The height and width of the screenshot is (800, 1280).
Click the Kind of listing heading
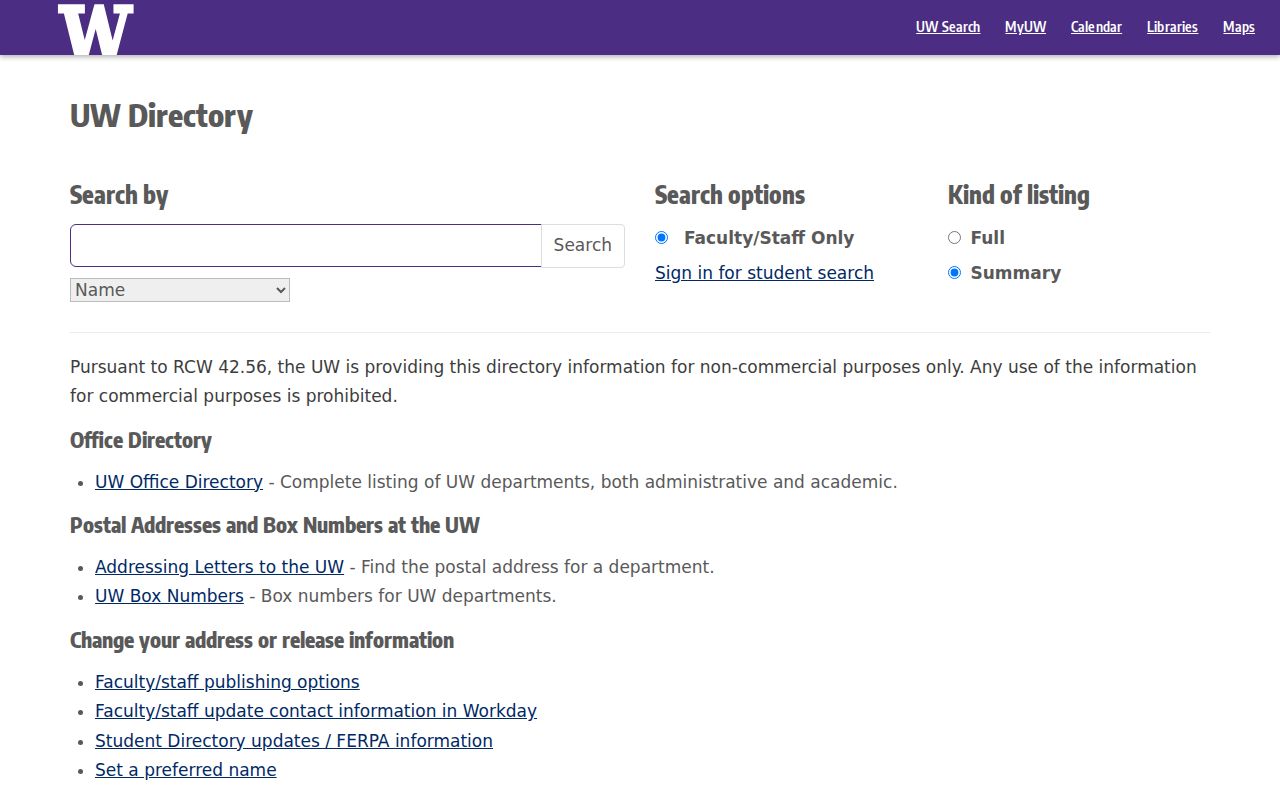[x=1019, y=195]
